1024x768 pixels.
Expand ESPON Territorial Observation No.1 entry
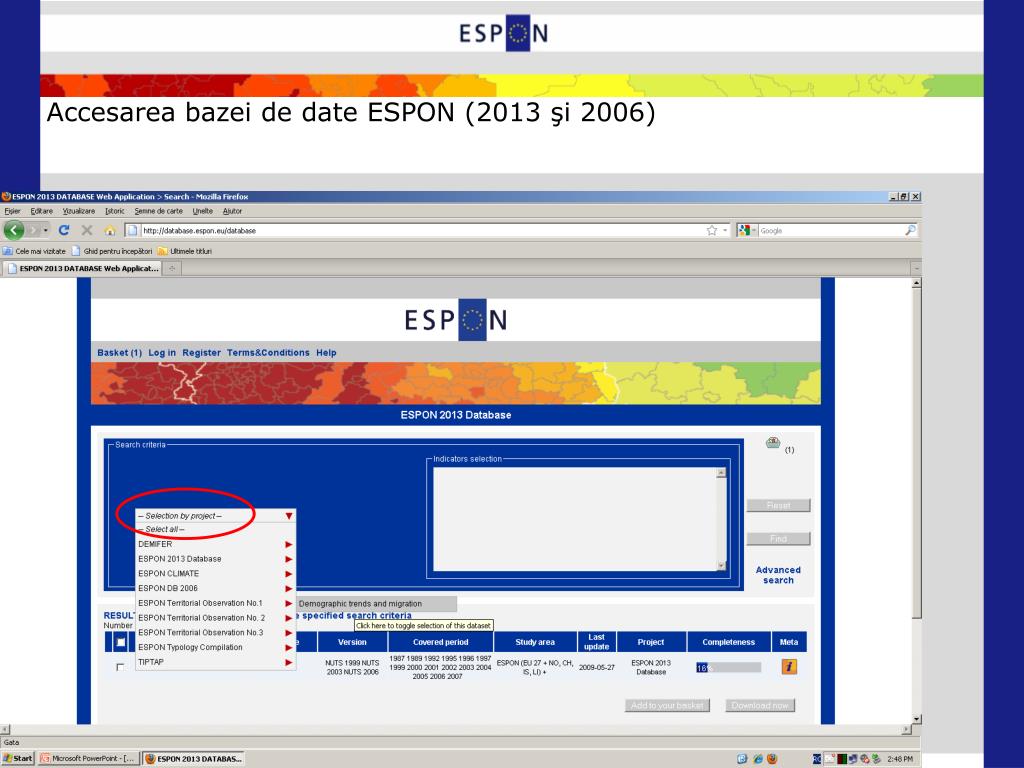pyautogui.click(x=216, y=603)
